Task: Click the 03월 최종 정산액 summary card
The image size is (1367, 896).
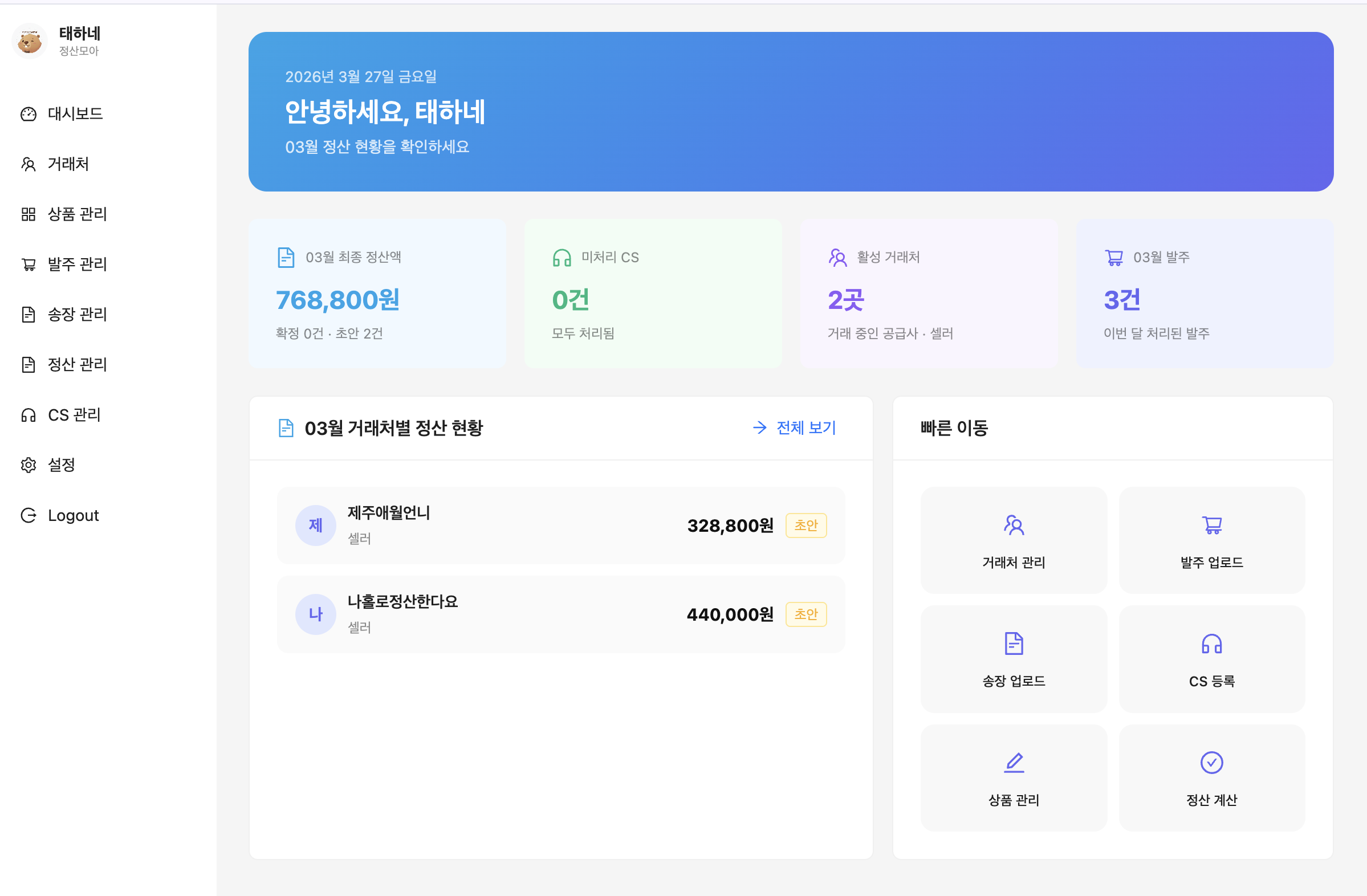Action: point(377,294)
